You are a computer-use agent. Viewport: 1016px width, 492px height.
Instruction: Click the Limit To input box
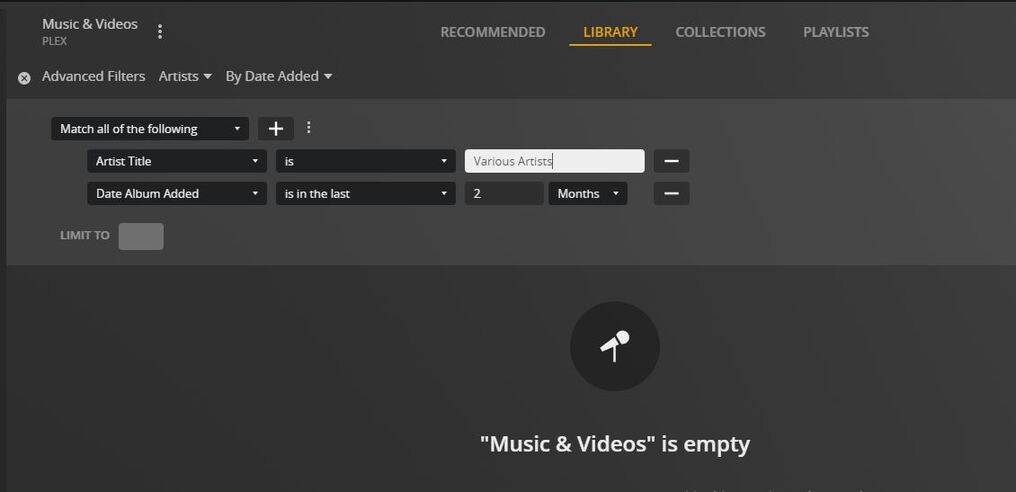coord(141,236)
